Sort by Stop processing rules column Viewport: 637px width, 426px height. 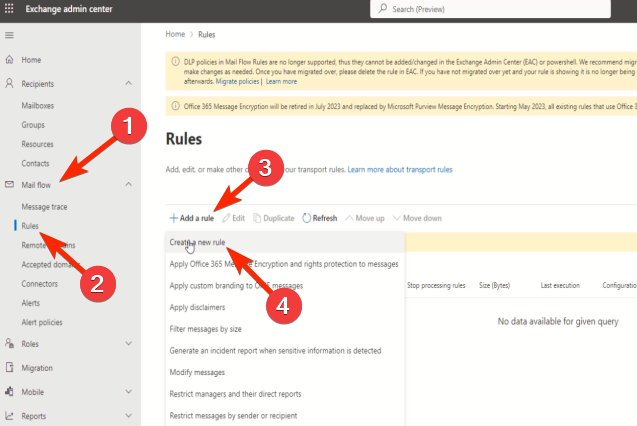click(x=436, y=285)
